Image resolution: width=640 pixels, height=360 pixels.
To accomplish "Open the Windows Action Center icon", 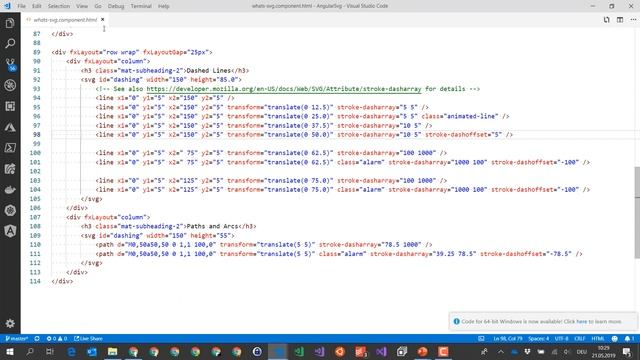I will point(627,351).
